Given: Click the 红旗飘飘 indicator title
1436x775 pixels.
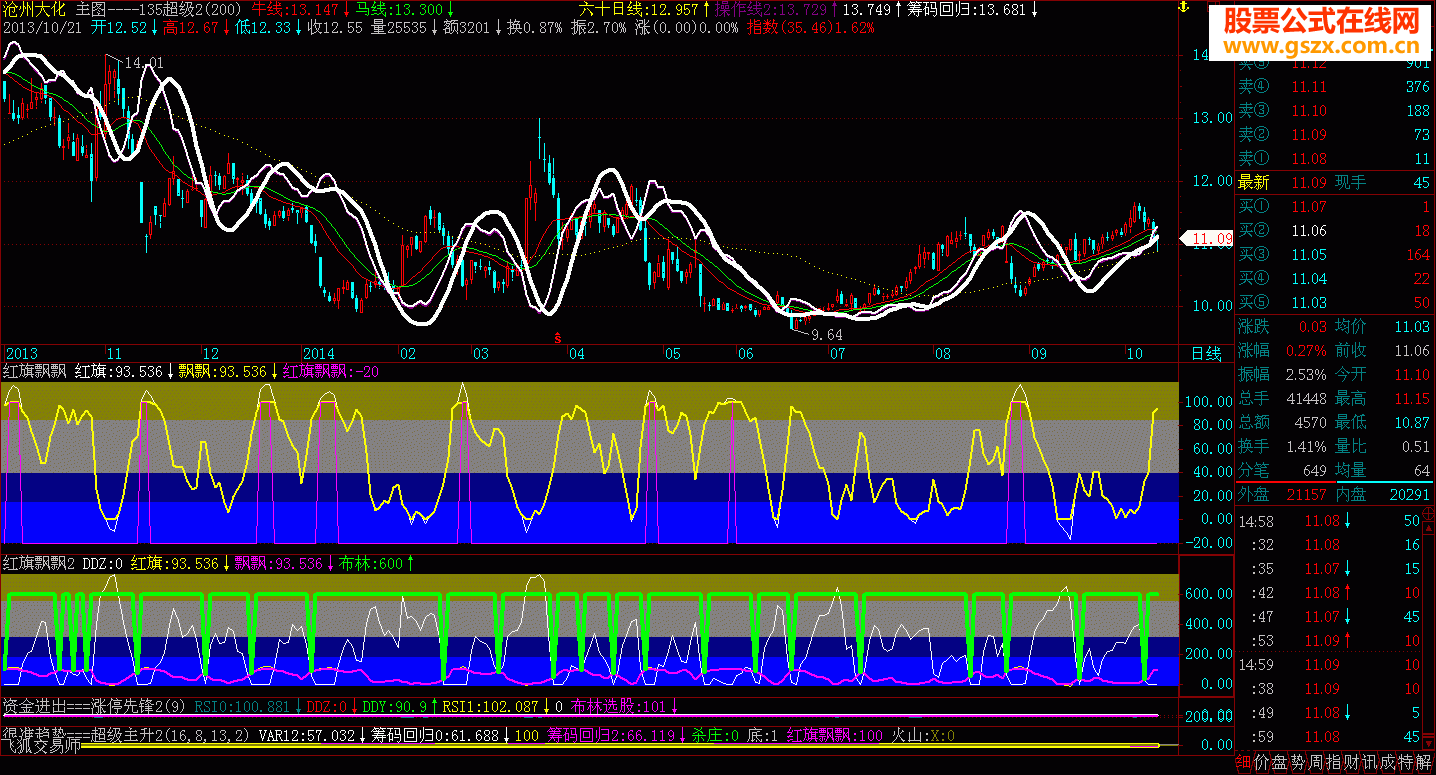Looking at the screenshot, I should pyautogui.click(x=35, y=371).
